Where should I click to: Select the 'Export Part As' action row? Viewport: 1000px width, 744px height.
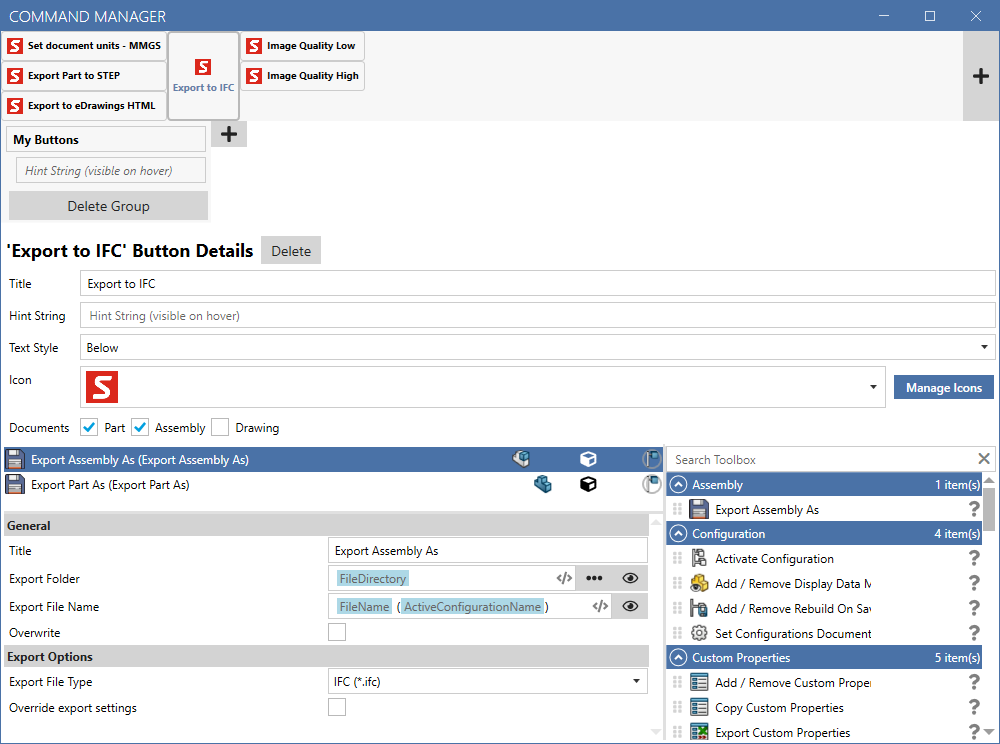pyautogui.click(x=334, y=485)
